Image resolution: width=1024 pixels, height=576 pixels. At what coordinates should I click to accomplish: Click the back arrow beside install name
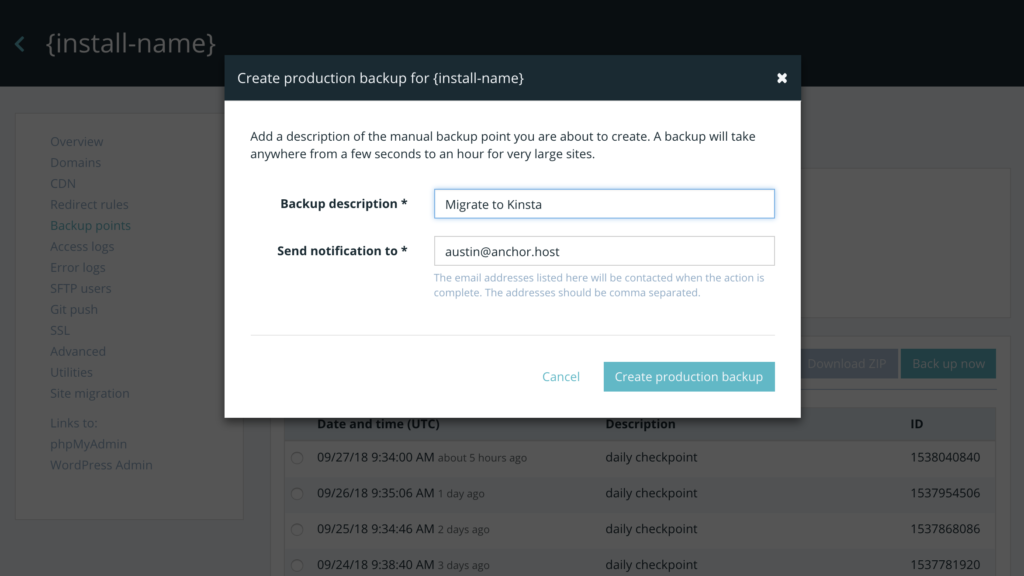pos(19,44)
